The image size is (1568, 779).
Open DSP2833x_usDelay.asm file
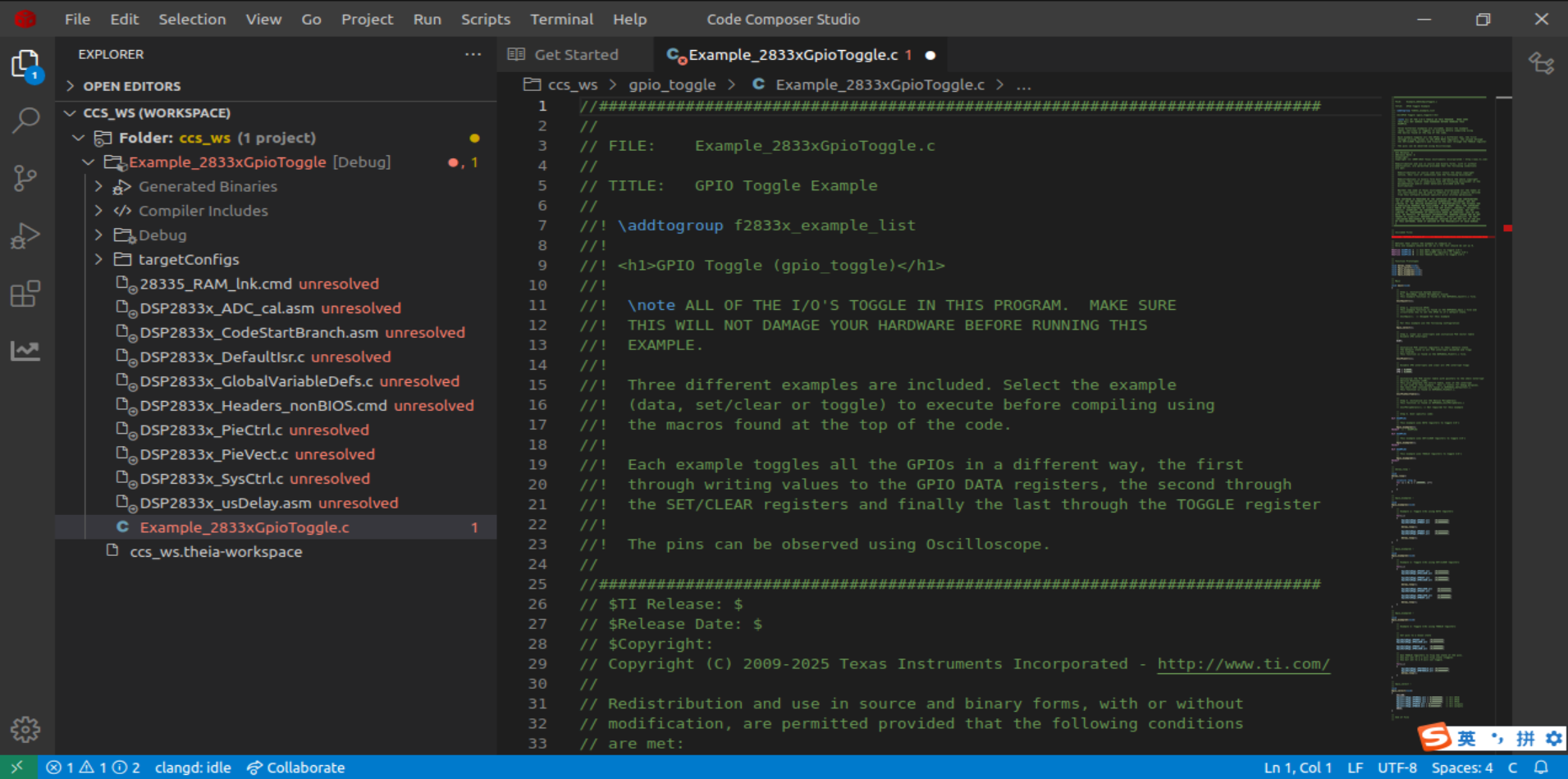point(226,503)
